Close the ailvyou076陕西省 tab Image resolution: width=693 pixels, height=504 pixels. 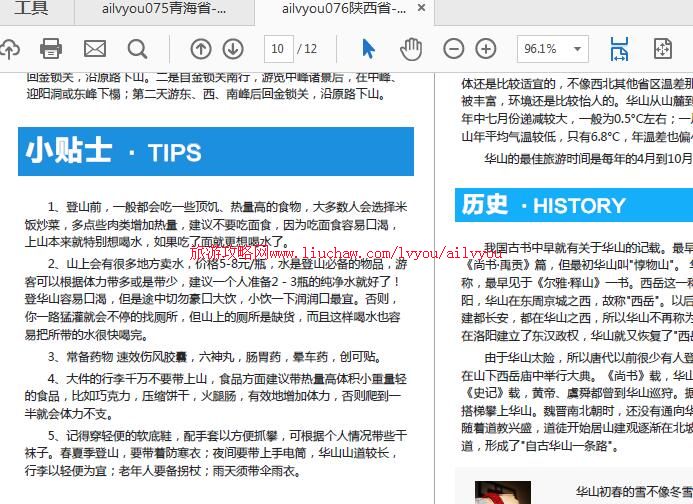(422, 9)
